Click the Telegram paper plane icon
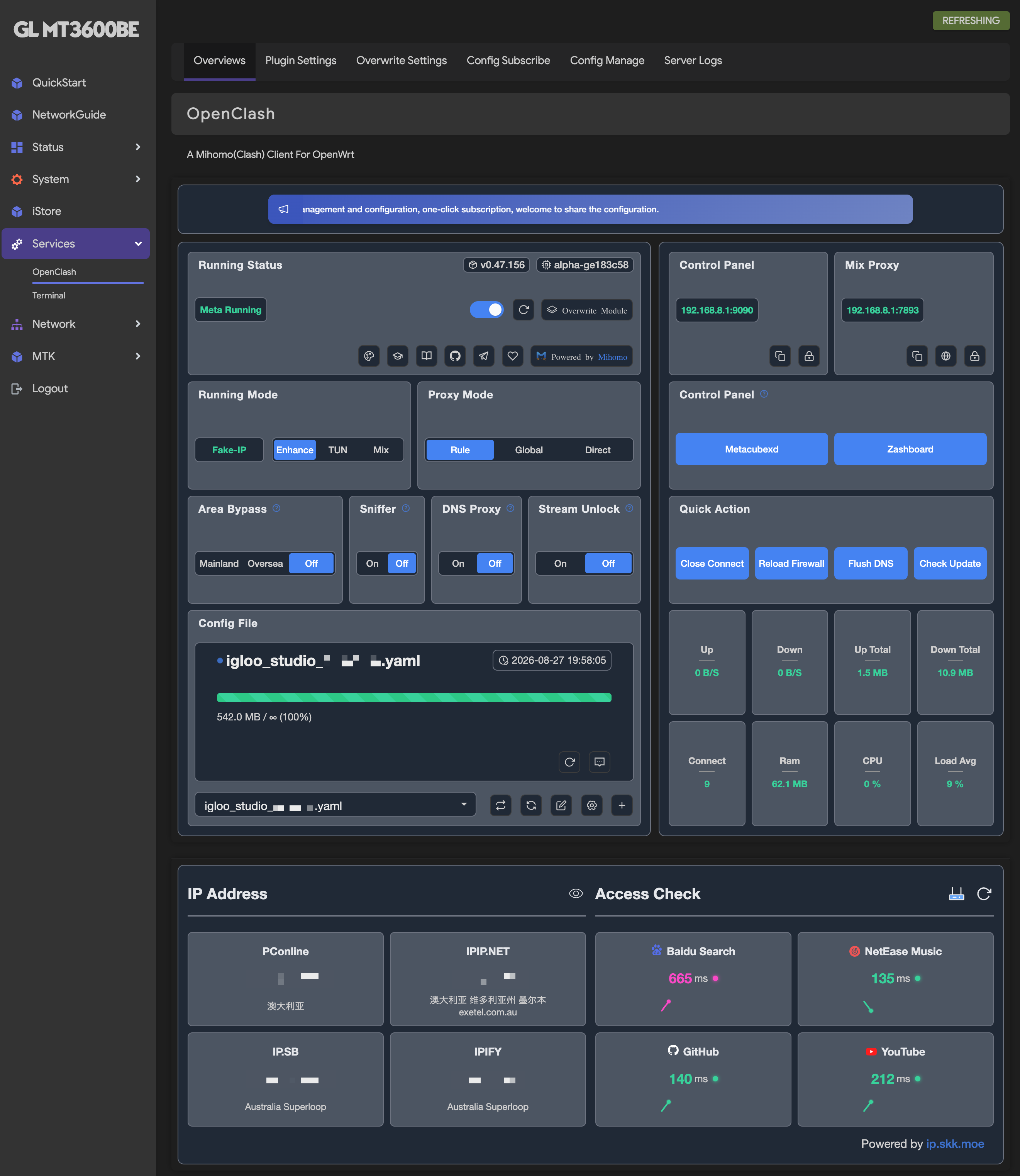This screenshot has height=1176, width=1020. (483, 356)
